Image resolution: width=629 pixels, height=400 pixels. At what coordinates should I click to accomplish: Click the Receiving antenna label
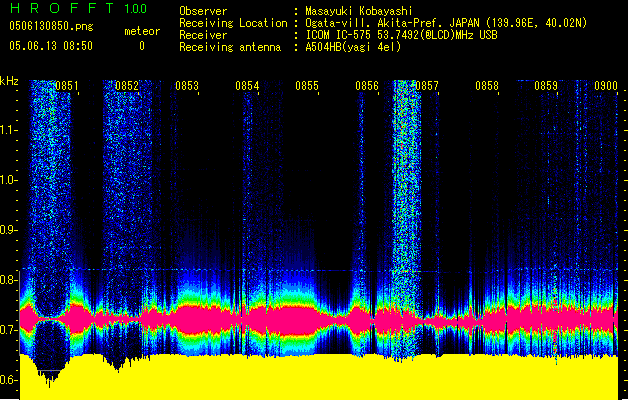[x=230, y=47]
